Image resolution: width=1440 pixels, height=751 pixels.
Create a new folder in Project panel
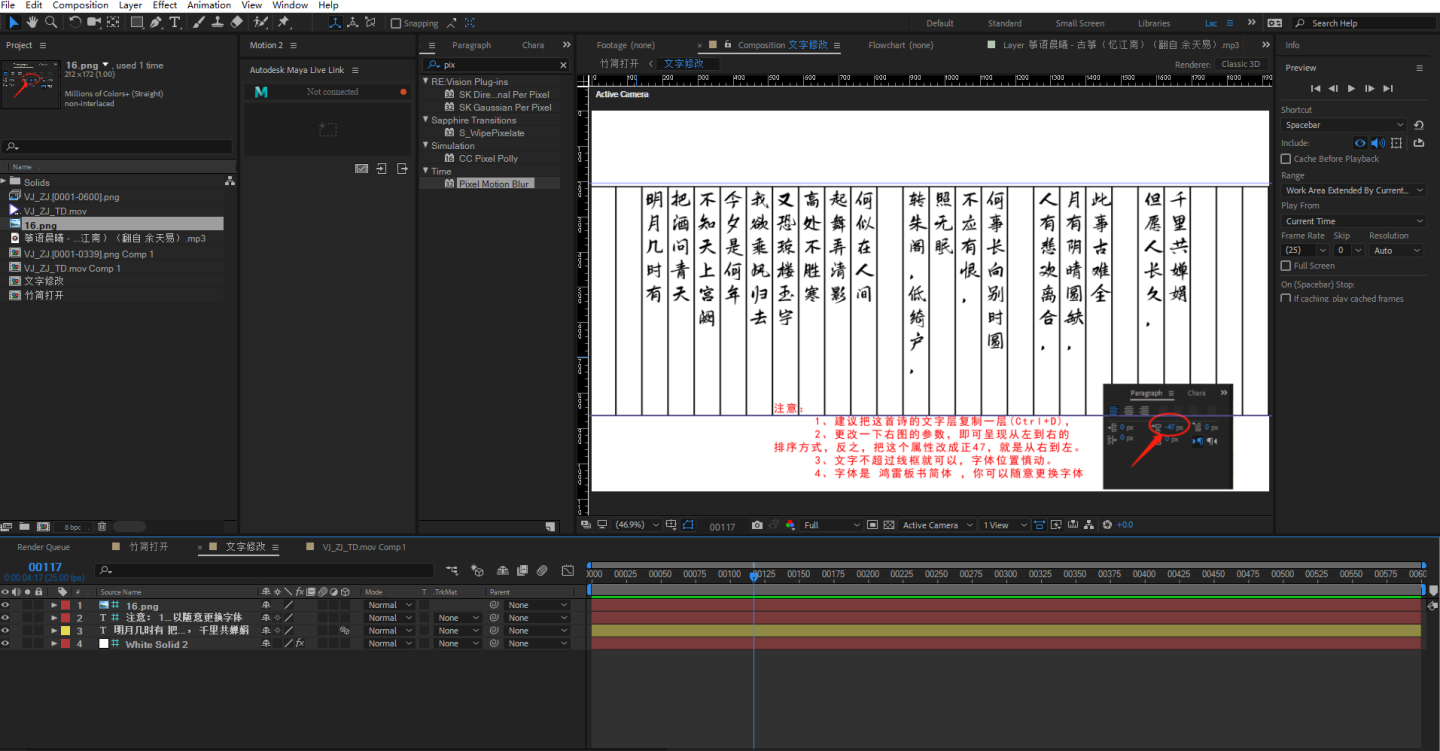tap(25, 527)
